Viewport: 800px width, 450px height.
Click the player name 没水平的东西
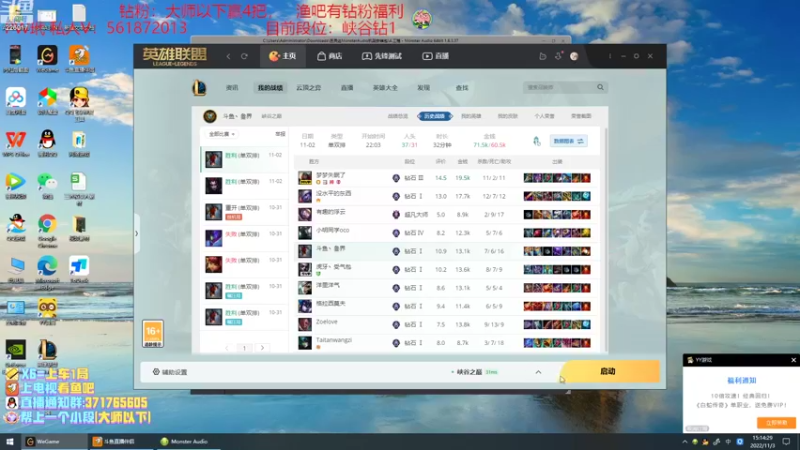[333, 193]
